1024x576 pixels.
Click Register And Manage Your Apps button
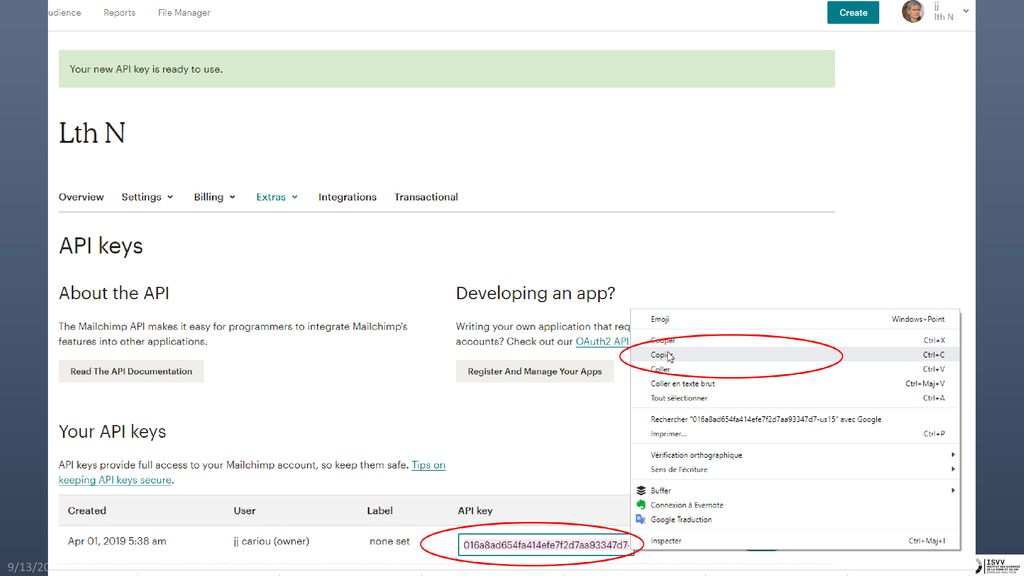tap(535, 371)
